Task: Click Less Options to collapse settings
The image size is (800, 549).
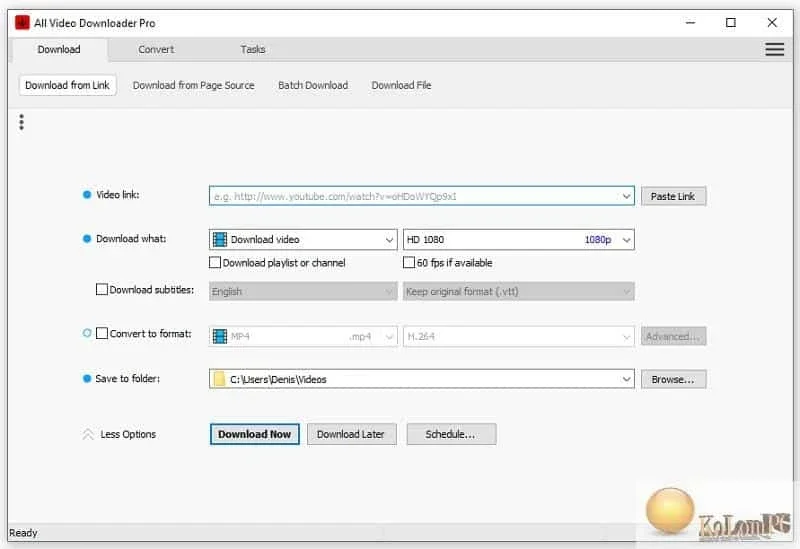Action: tap(128, 434)
